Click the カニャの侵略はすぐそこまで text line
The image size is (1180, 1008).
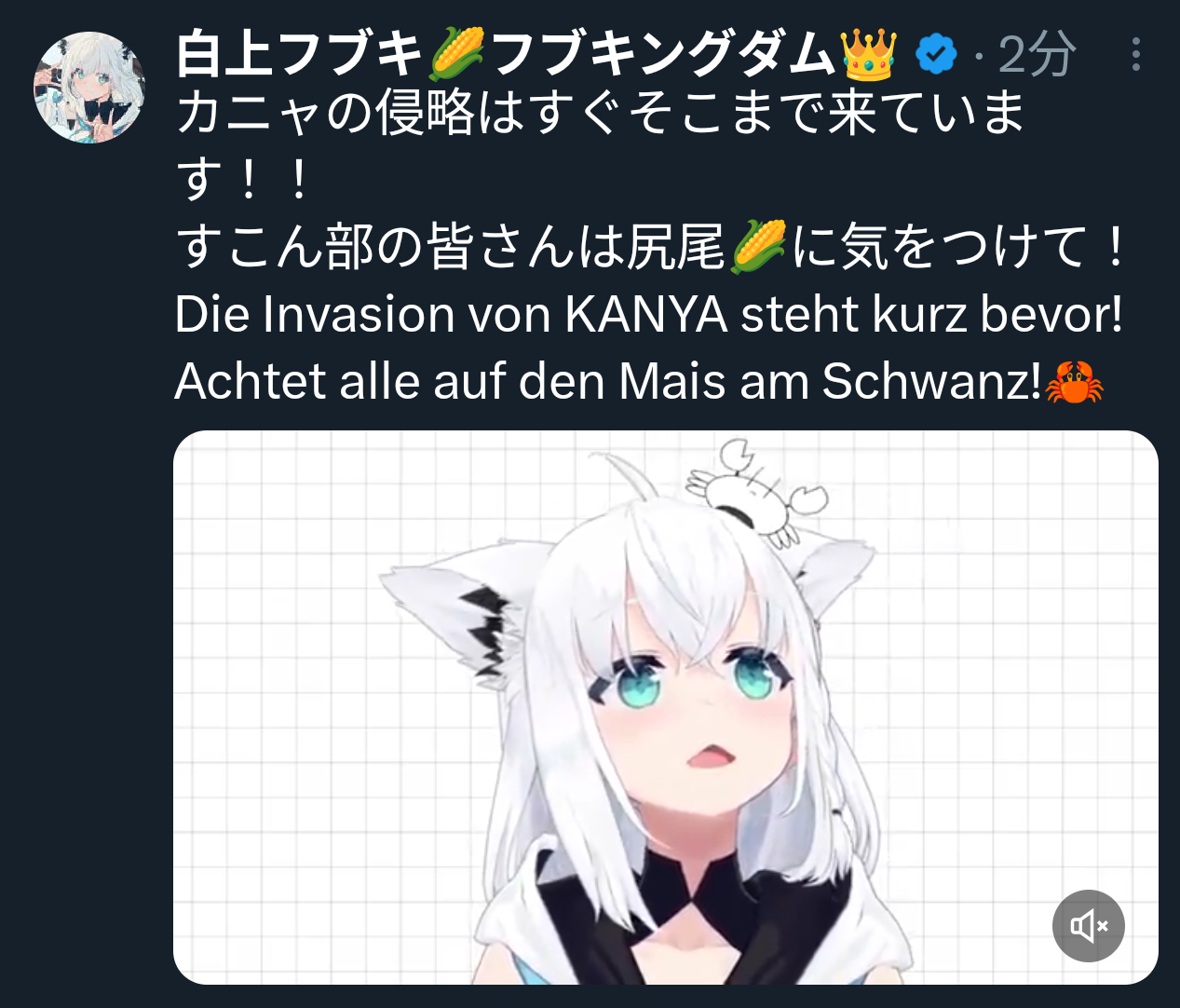[x=601, y=114]
